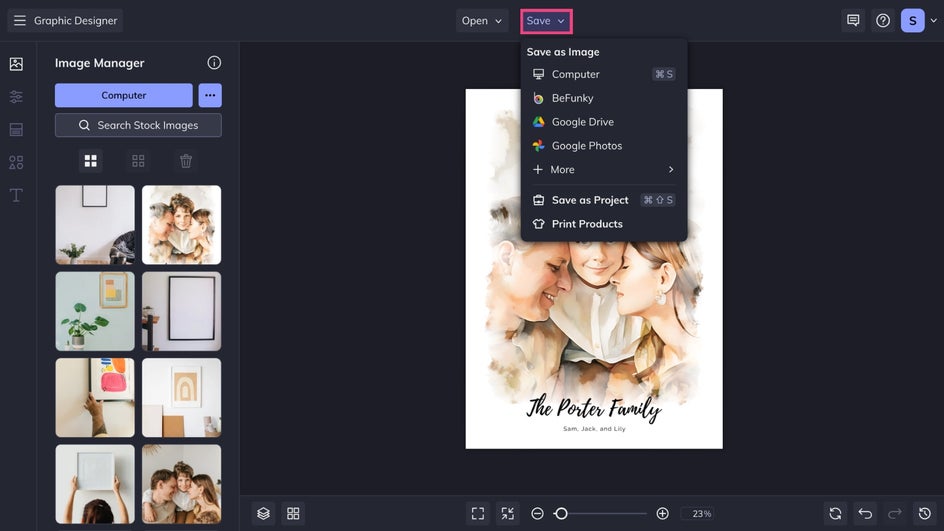Click the S account avatar

tap(913, 20)
